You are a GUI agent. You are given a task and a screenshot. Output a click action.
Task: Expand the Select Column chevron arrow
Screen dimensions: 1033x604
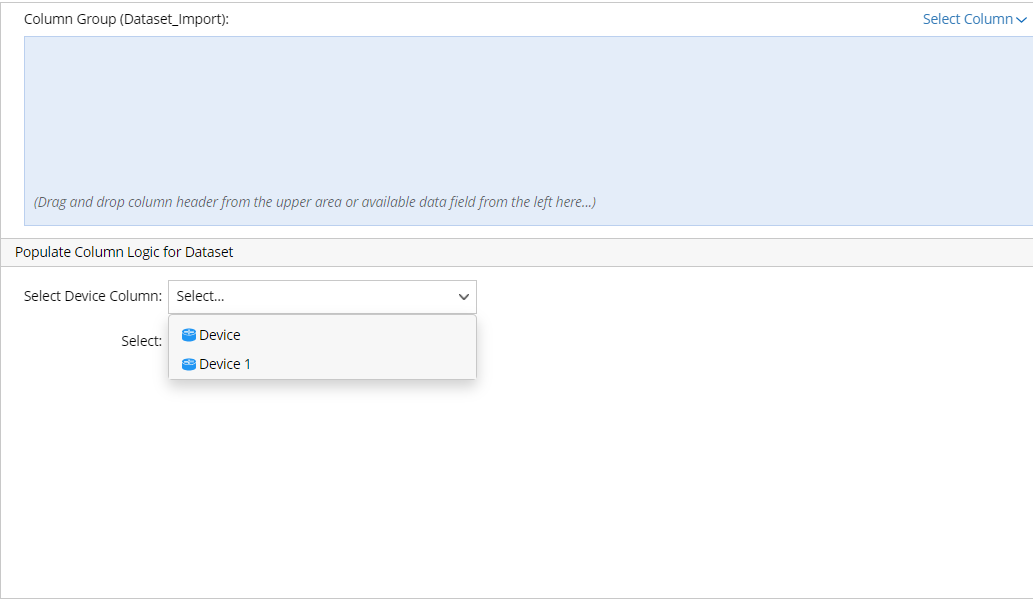(x=1021, y=20)
